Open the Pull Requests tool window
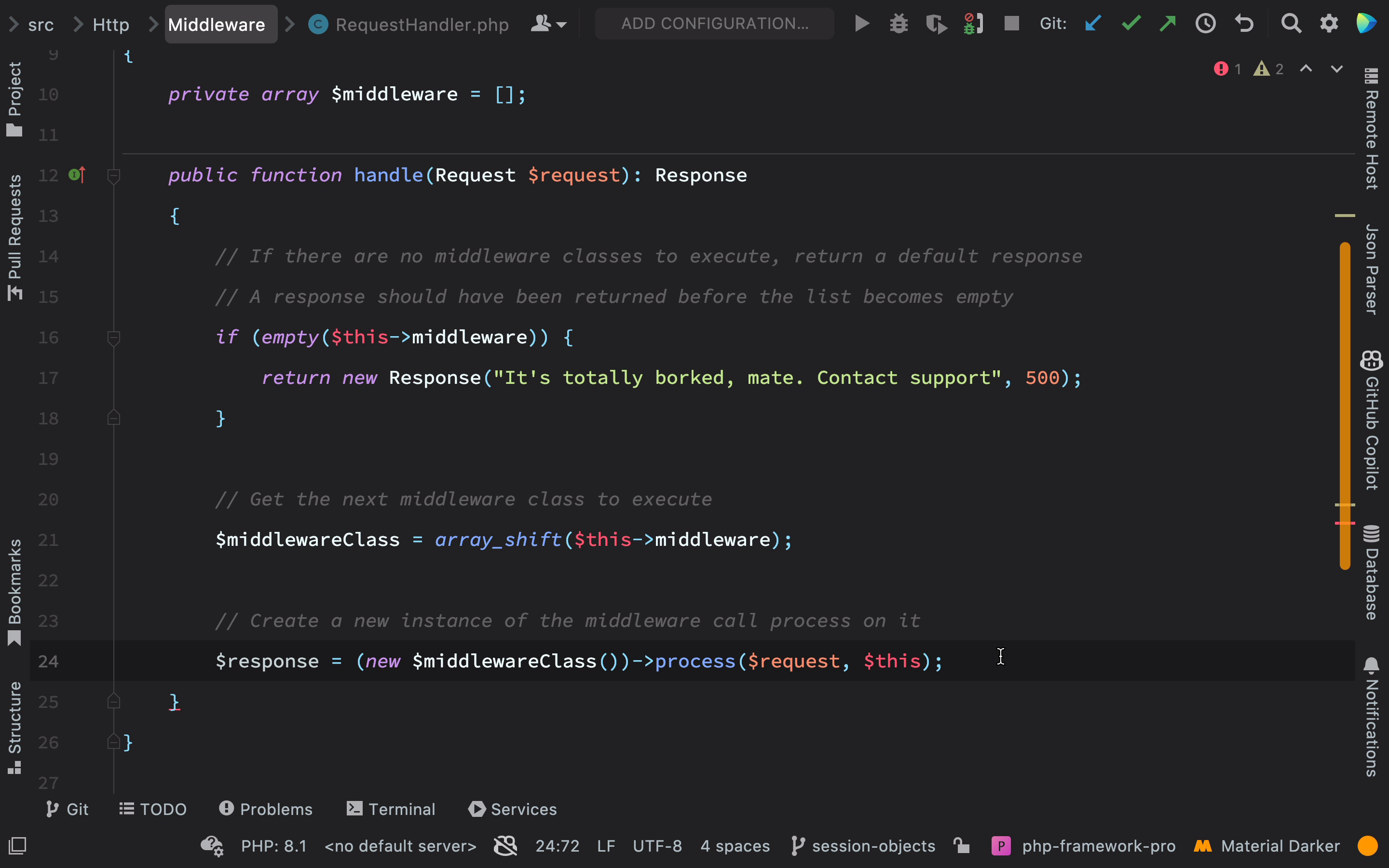Image resolution: width=1389 pixels, height=868 pixels. point(14,237)
